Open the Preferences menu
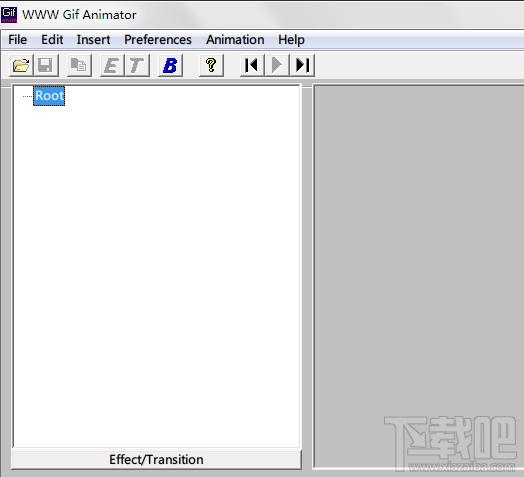524x477 pixels. (158, 40)
